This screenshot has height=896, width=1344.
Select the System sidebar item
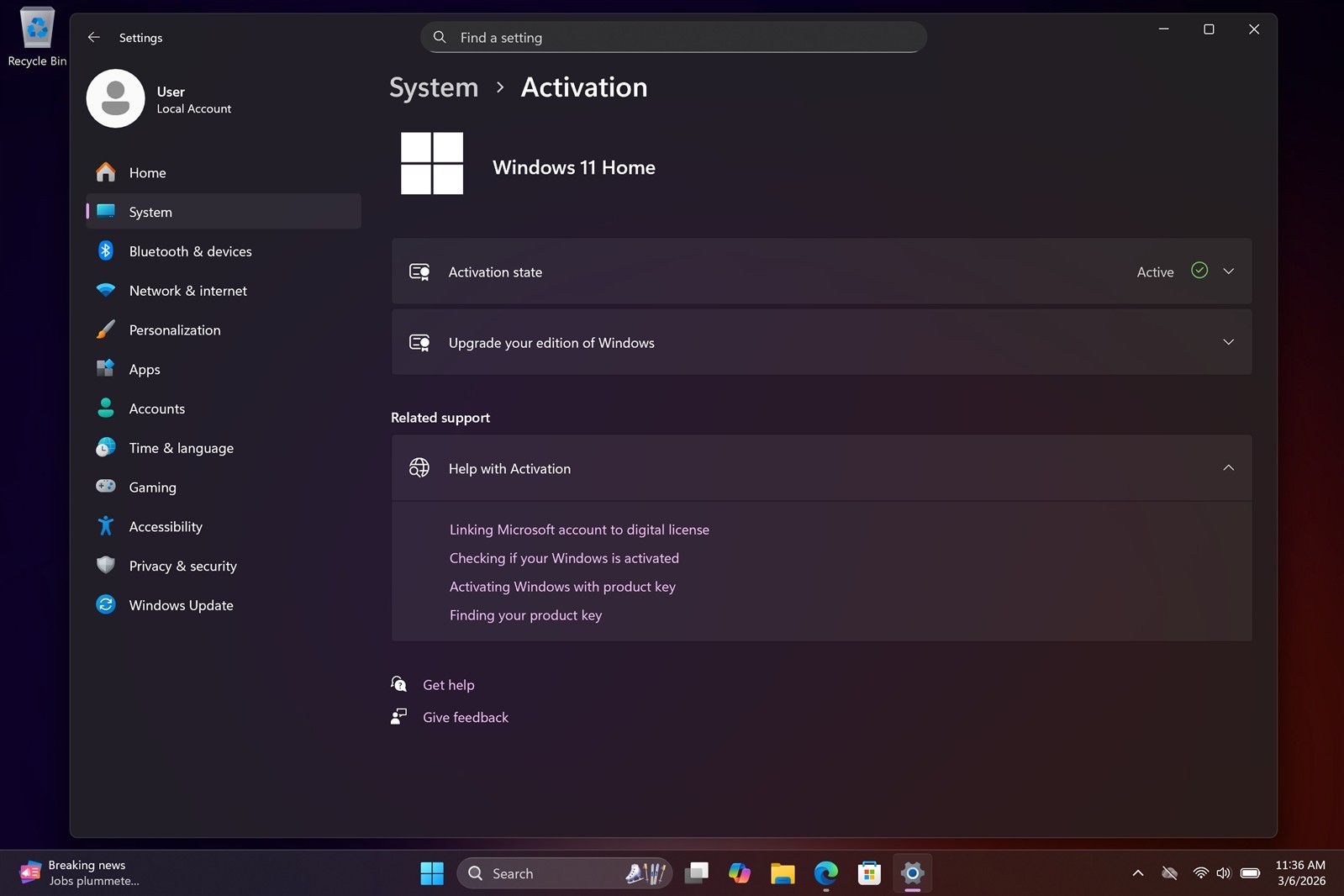[224, 212]
